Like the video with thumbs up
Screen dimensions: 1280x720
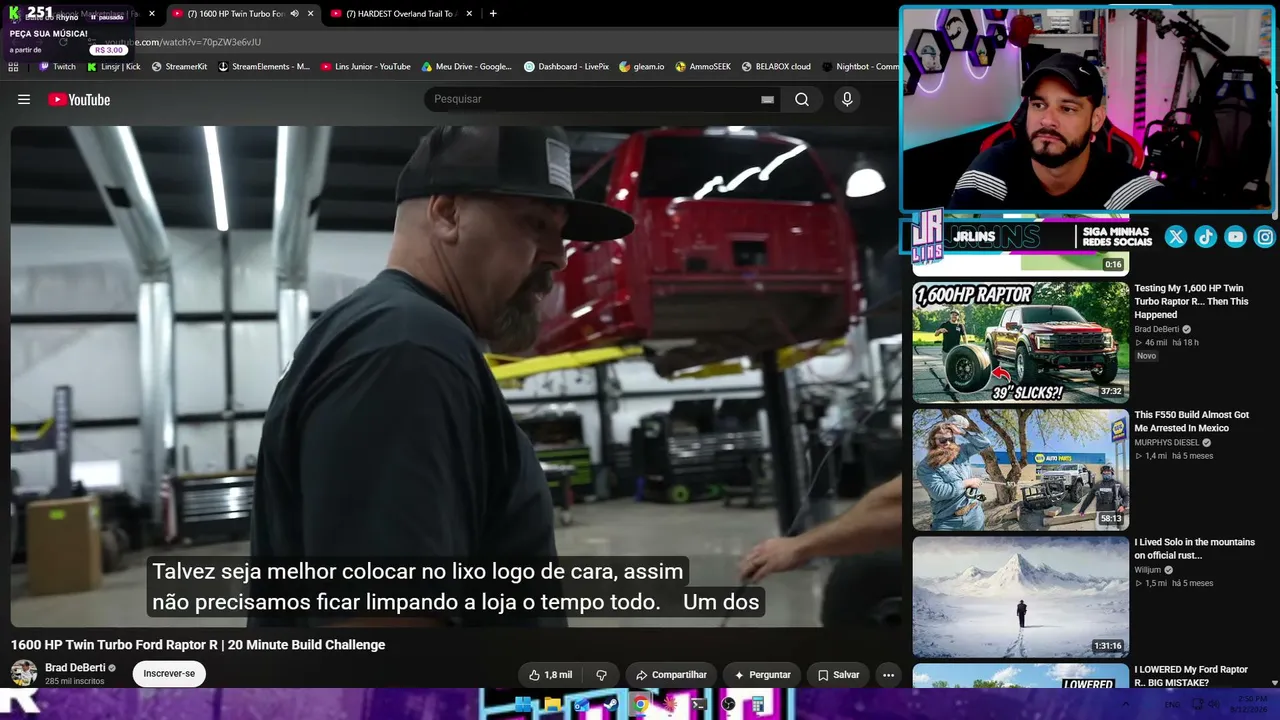tap(550, 675)
